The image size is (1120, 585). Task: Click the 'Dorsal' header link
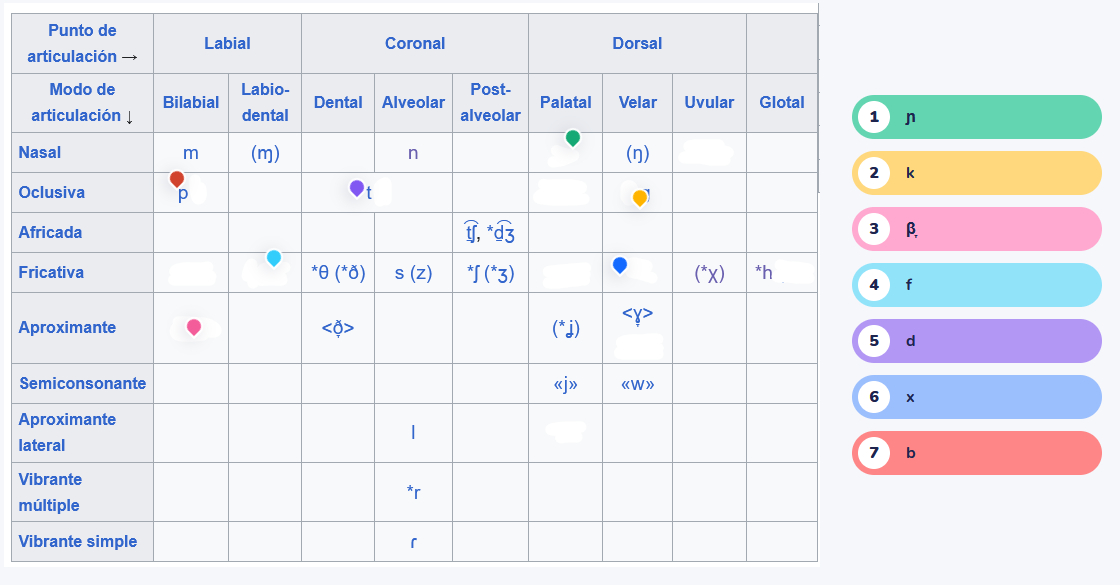(x=637, y=43)
